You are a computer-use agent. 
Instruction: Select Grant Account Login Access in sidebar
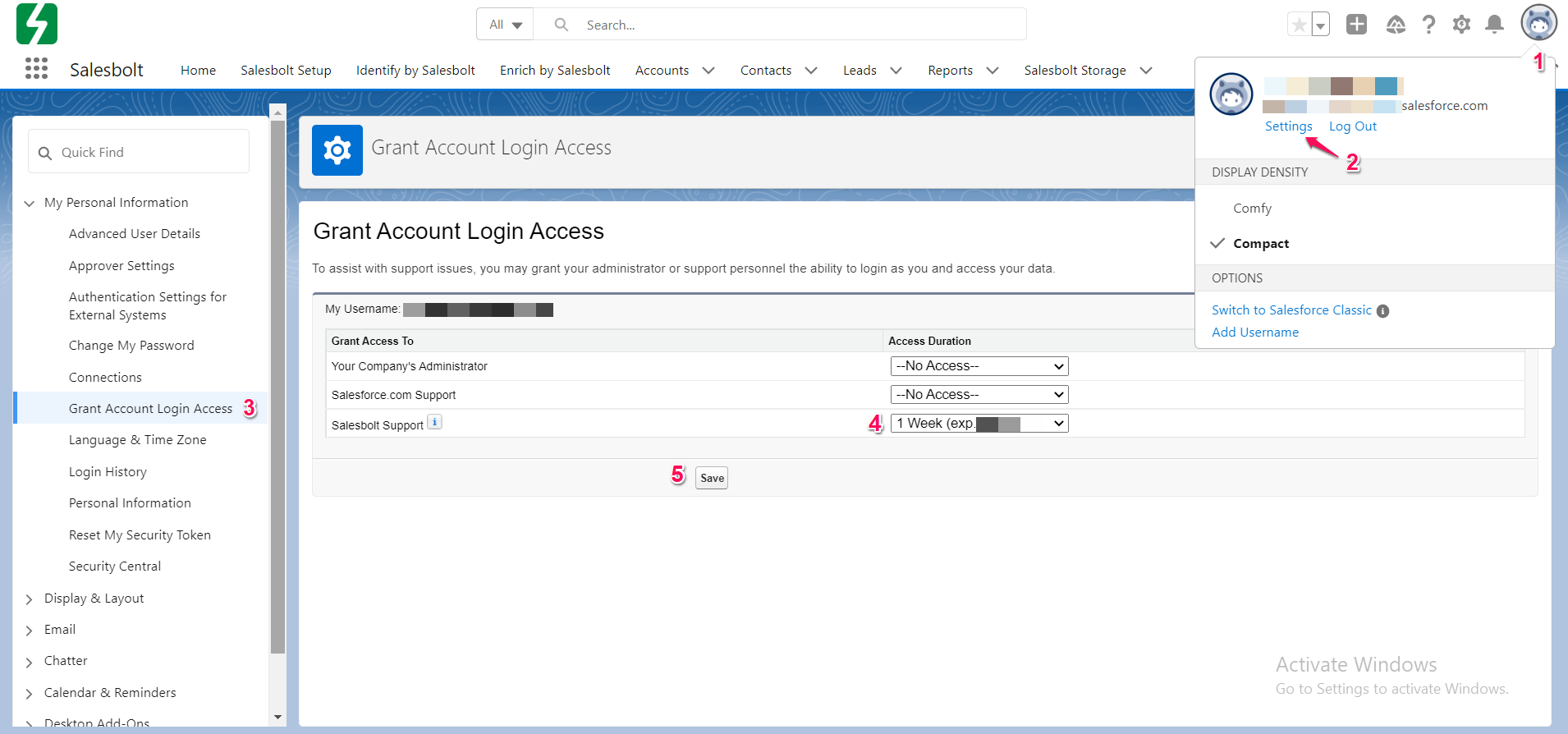pos(150,409)
